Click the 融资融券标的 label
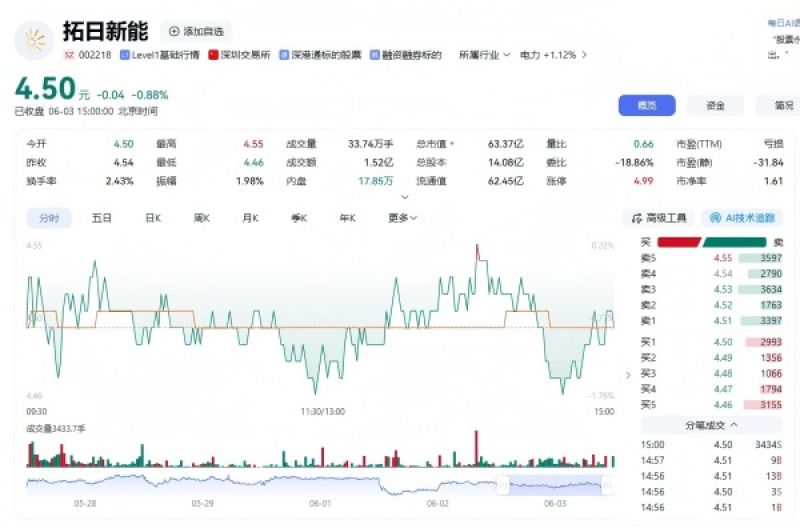The image size is (800, 528). (x=412, y=55)
